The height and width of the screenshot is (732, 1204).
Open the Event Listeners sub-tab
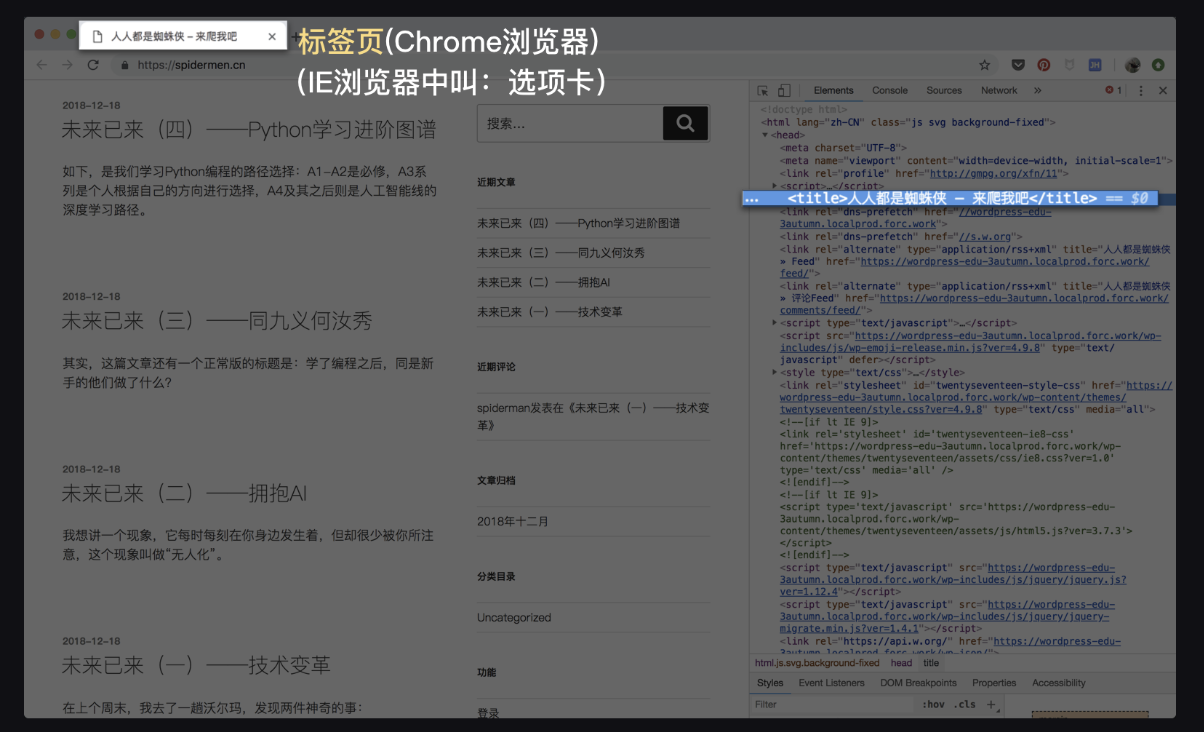click(x=831, y=683)
